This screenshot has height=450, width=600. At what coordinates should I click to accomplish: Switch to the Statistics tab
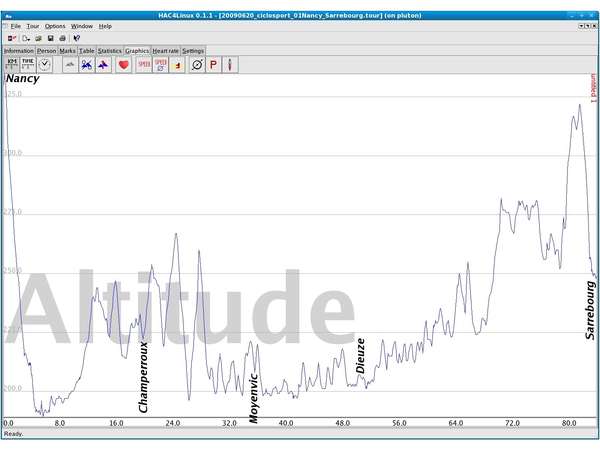(x=109, y=51)
